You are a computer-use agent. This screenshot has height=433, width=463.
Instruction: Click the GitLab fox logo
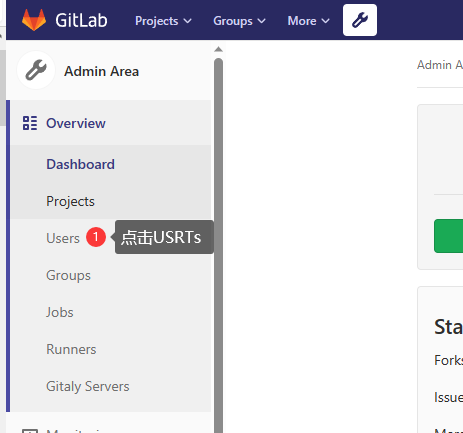[34, 20]
